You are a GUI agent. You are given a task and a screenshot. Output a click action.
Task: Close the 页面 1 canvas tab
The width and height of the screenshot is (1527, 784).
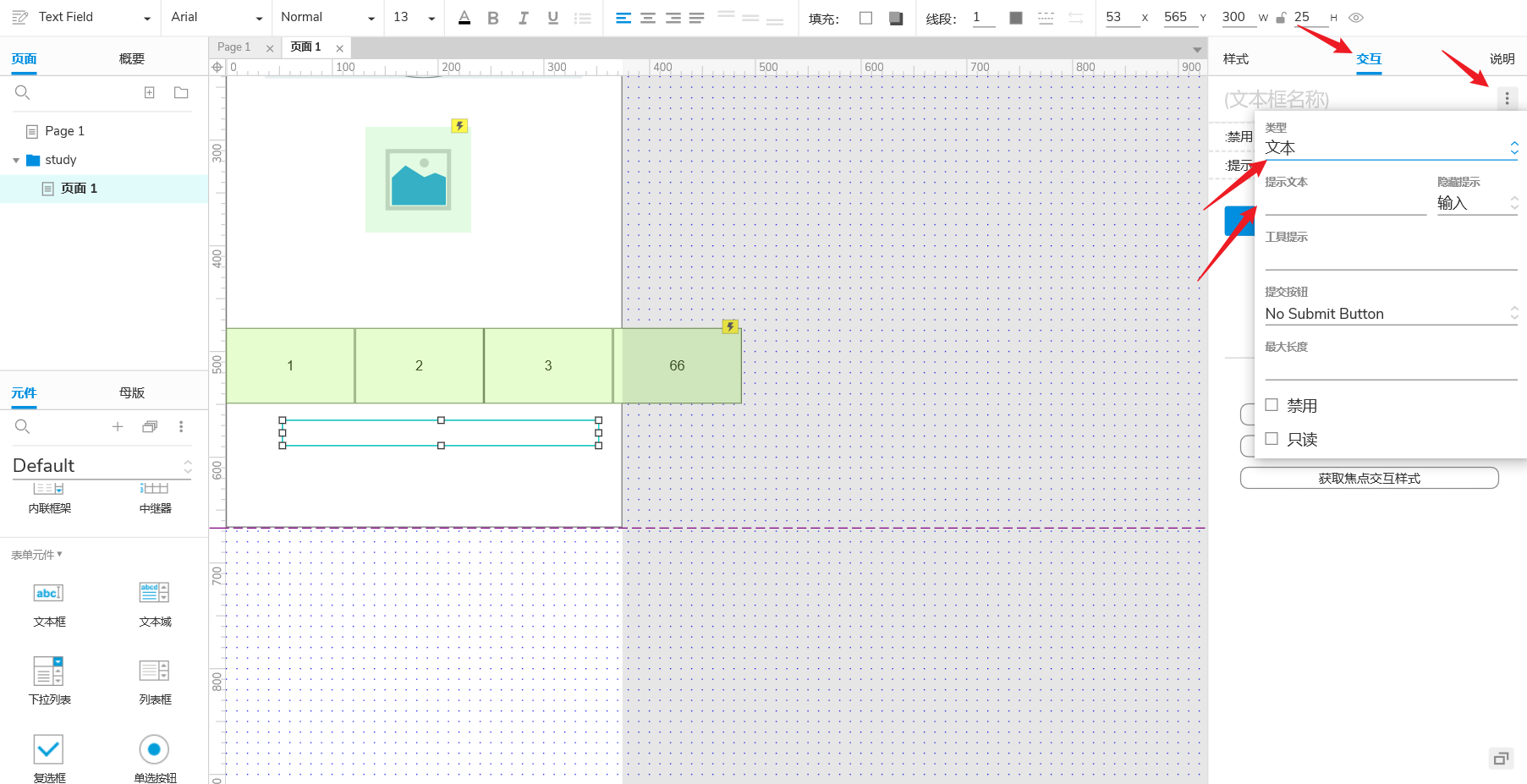[339, 48]
